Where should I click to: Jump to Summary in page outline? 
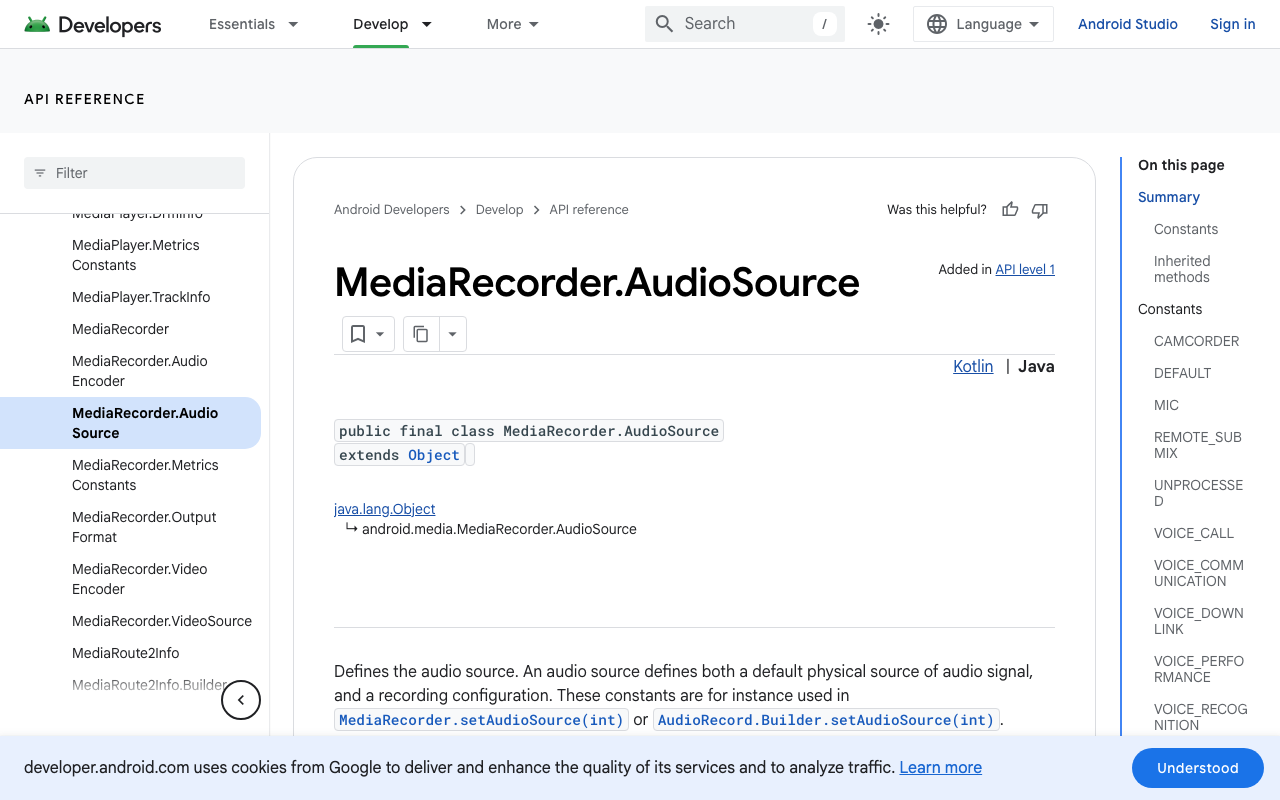point(1169,197)
